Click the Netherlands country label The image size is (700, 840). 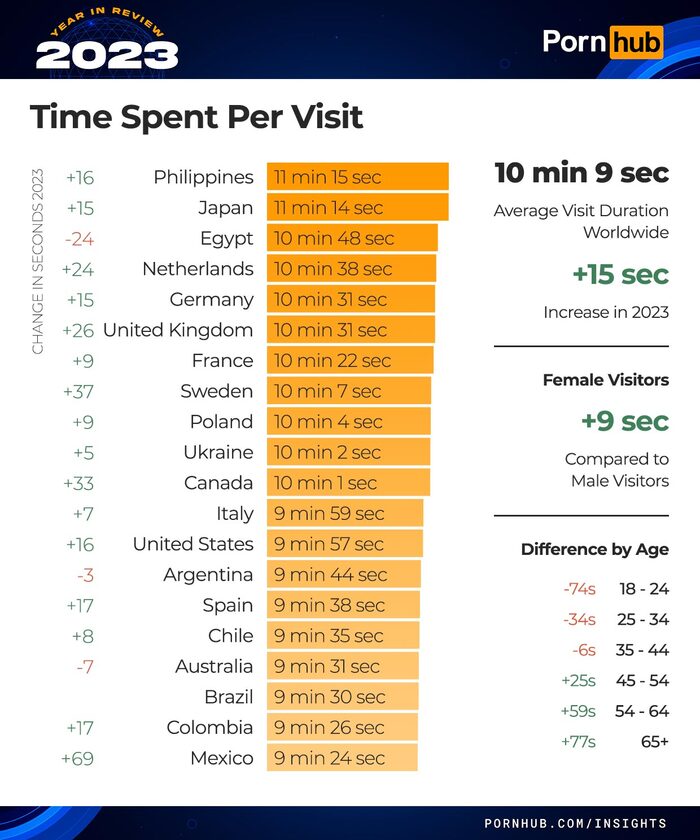(x=198, y=269)
